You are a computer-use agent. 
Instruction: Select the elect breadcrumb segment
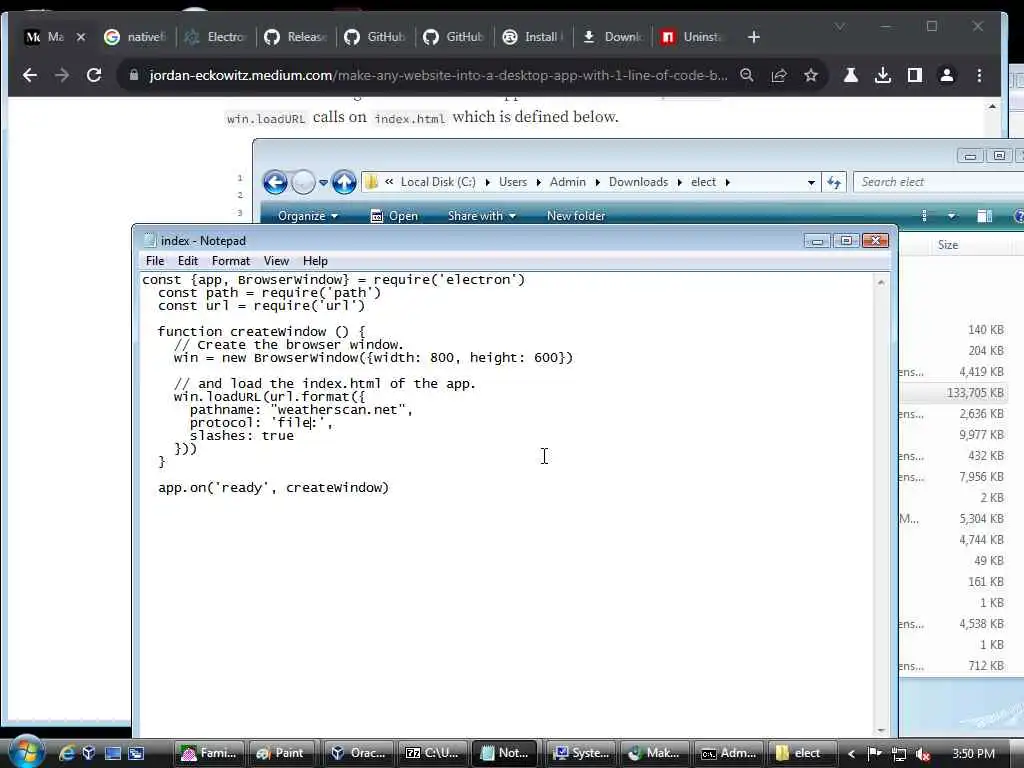(x=703, y=182)
